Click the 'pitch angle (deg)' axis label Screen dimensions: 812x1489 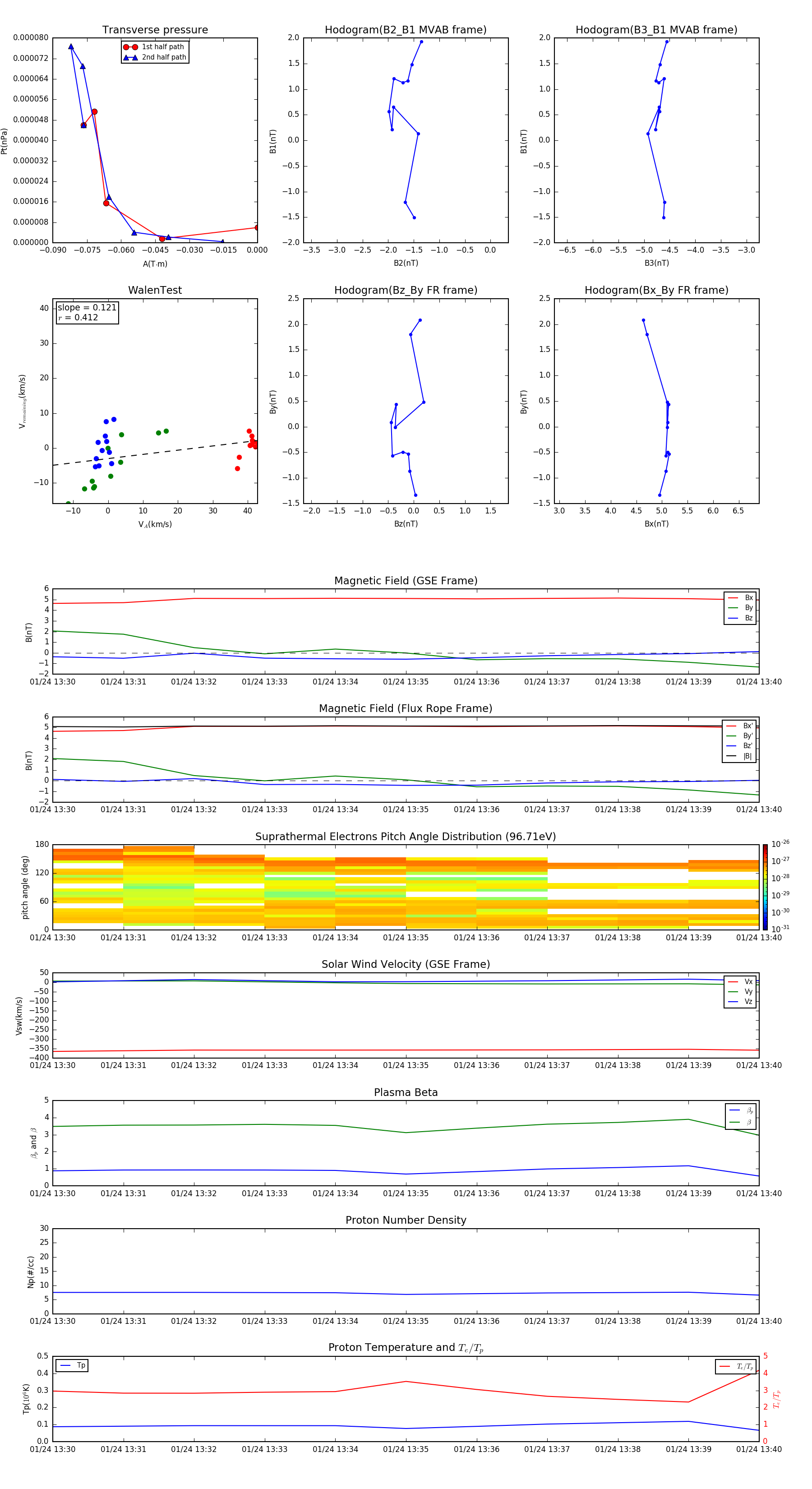pyautogui.click(x=25, y=887)
